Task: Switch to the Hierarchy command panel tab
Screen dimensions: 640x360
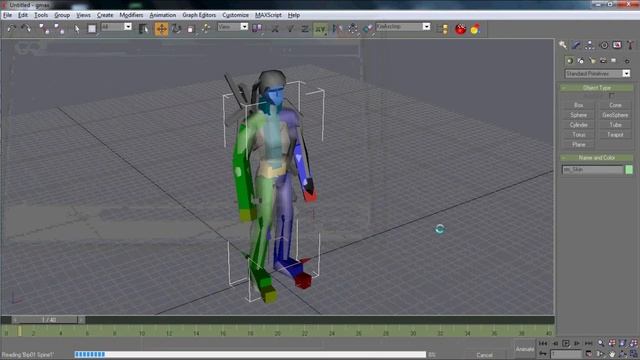Action: coord(589,45)
